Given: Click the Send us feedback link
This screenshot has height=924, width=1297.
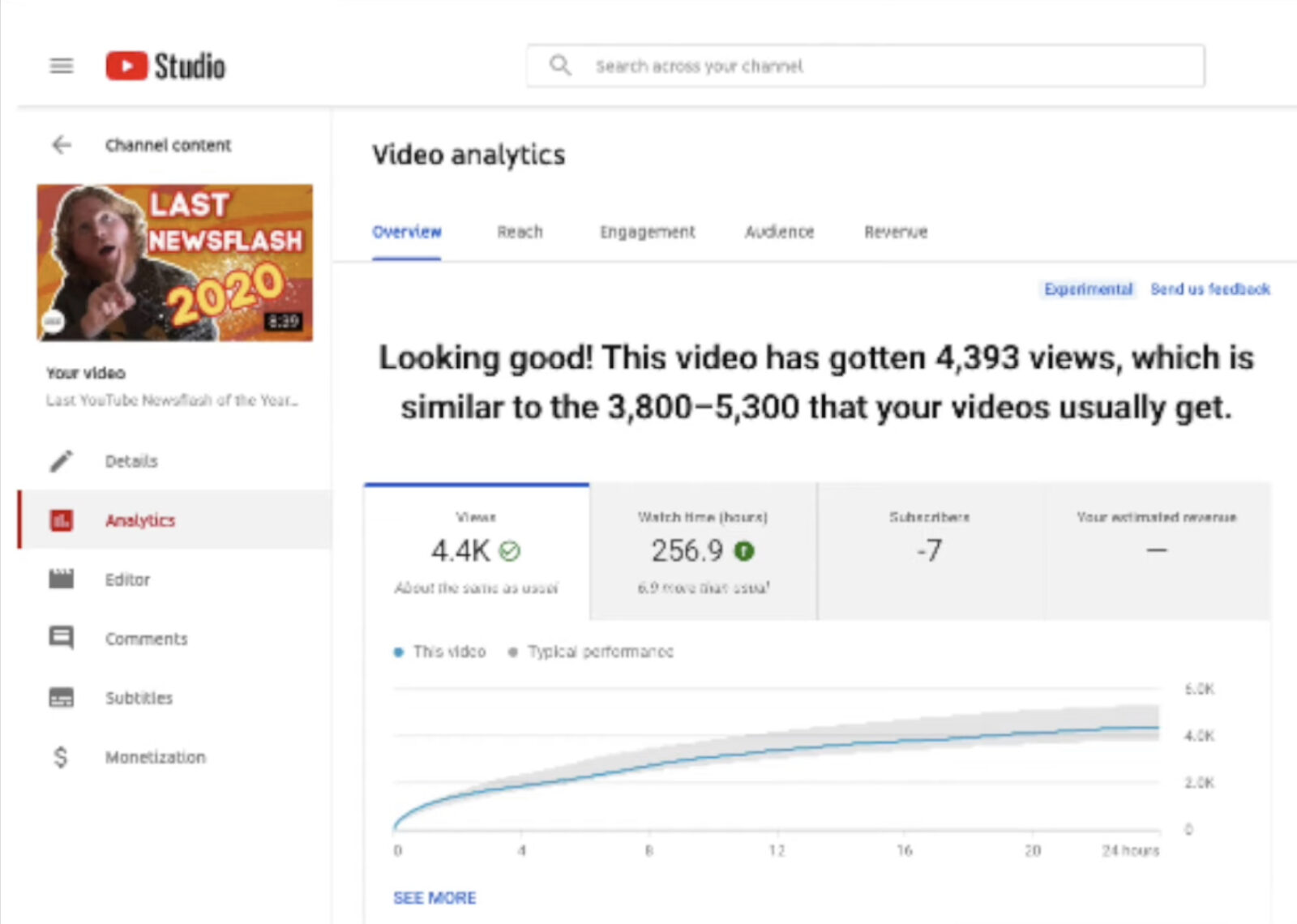Looking at the screenshot, I should pyautogui.click(x=1209, y=289).
